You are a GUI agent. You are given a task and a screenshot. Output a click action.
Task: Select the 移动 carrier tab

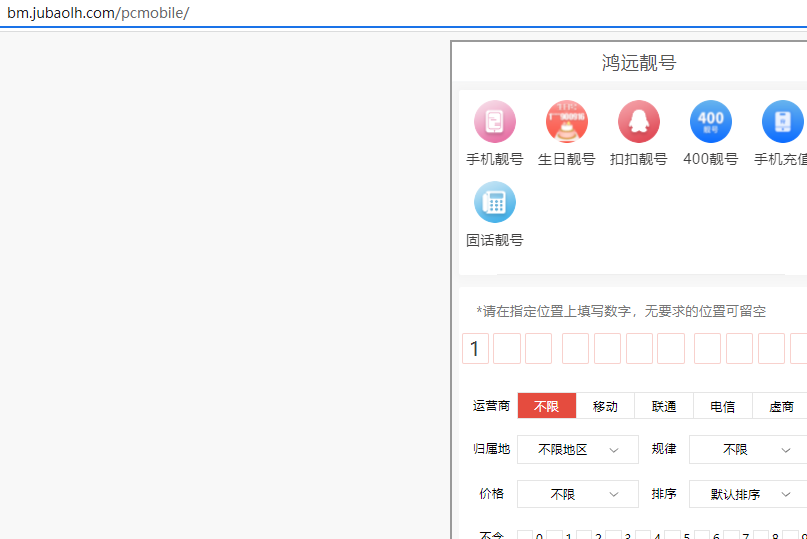coord(605,406)
